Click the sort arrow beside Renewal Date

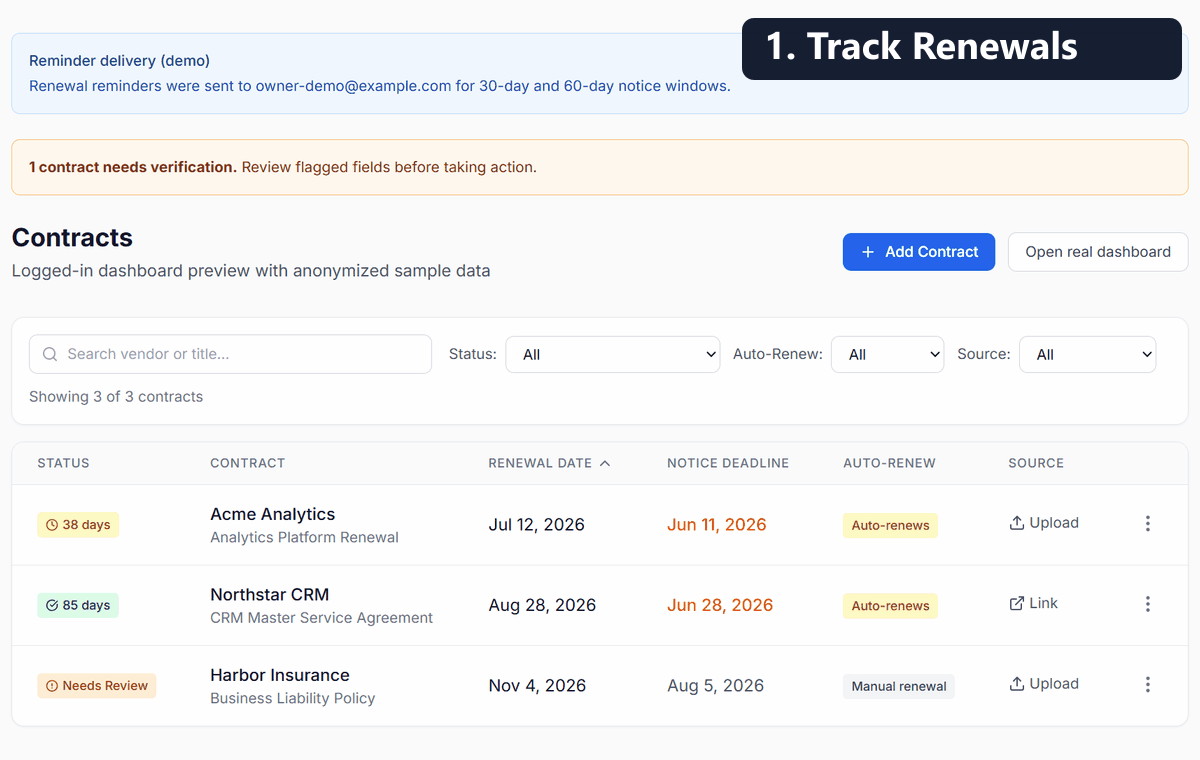coord(605,463)
